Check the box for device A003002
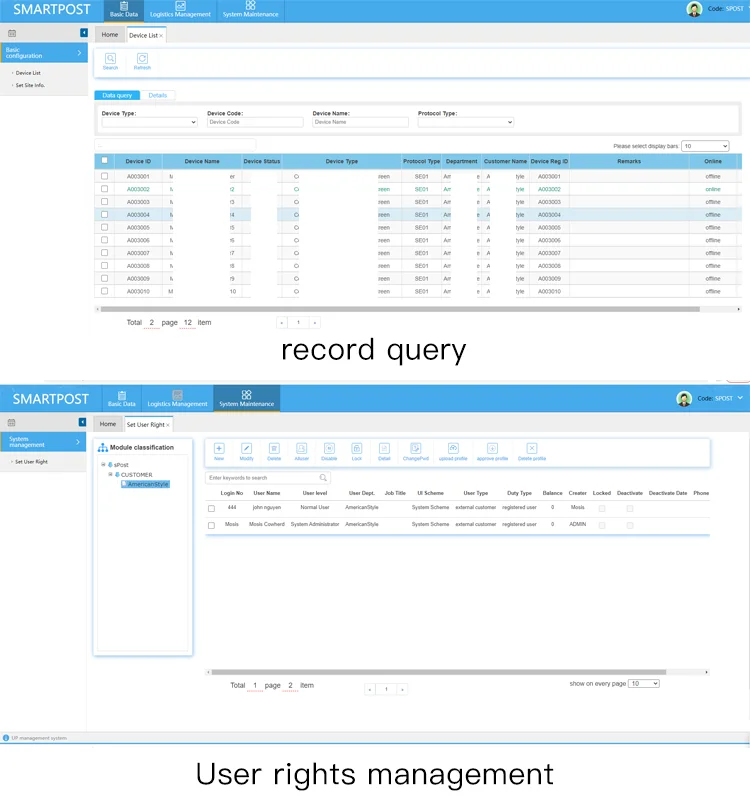The image size is (750, 803). click(x=104, y=189)
